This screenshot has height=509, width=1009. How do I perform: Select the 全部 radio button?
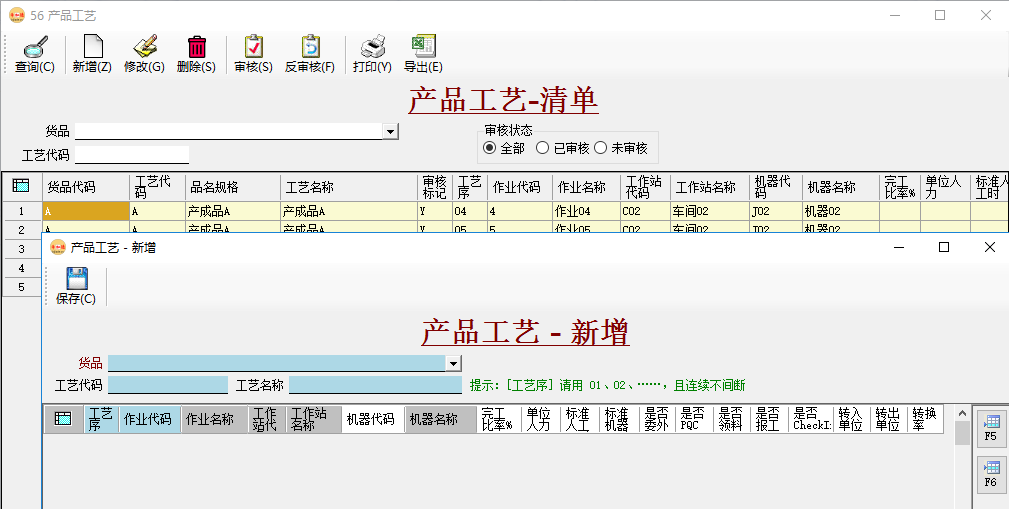(490, 148)
